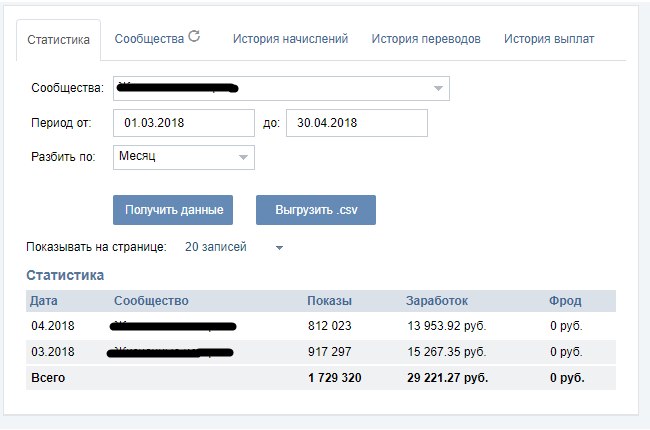Screen dimensions: 650x430
Task: Click the Показы column header
Action: (328, 300)
